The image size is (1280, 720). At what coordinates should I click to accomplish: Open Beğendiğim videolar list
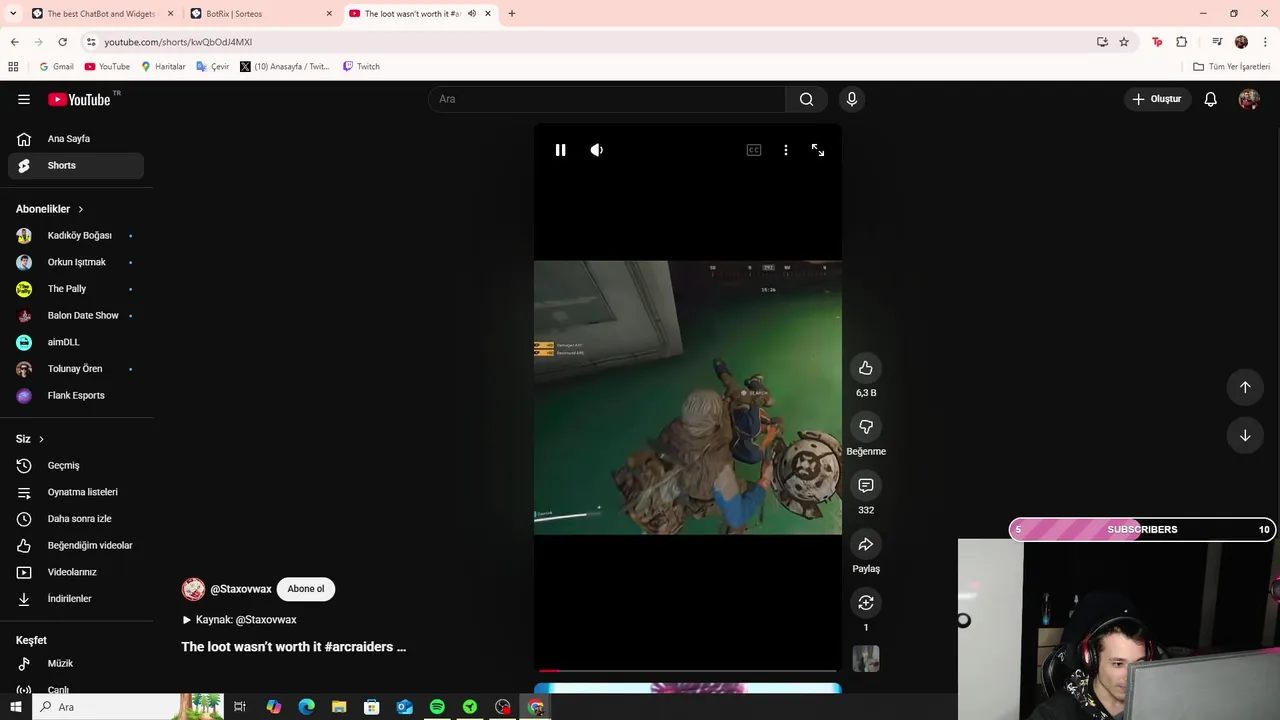pyautogui.click(x=76, y=546)
